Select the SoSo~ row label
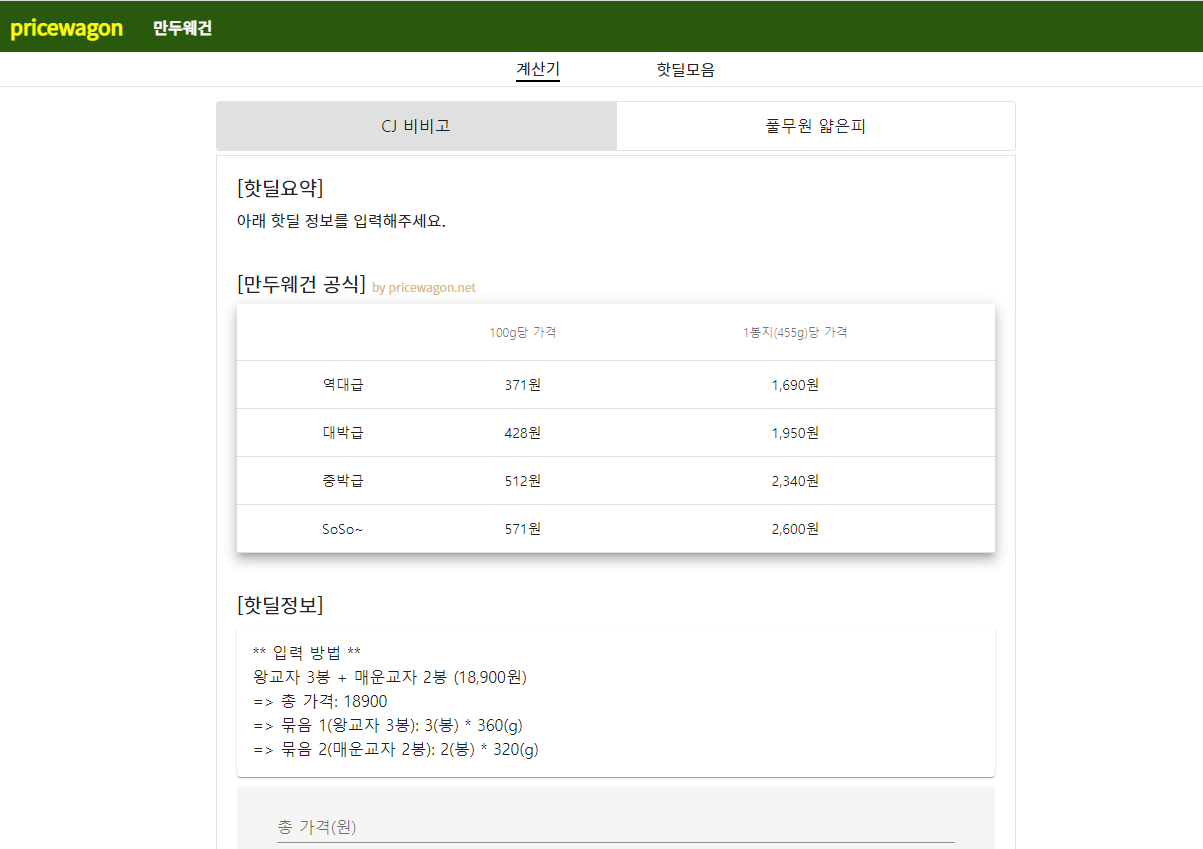The width and height of the screenshot is (1203, 849). click(x=343, y=529)
